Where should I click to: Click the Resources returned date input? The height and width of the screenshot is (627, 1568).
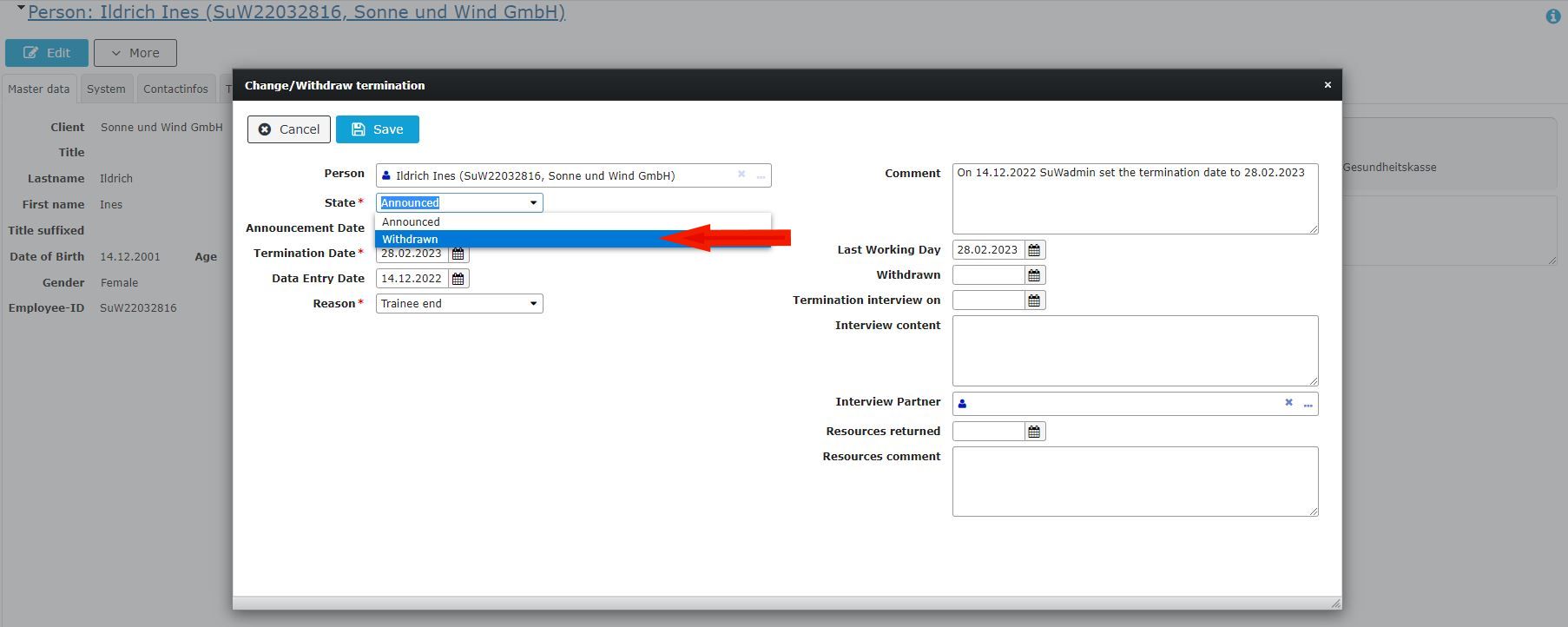[x=988, y=432]
